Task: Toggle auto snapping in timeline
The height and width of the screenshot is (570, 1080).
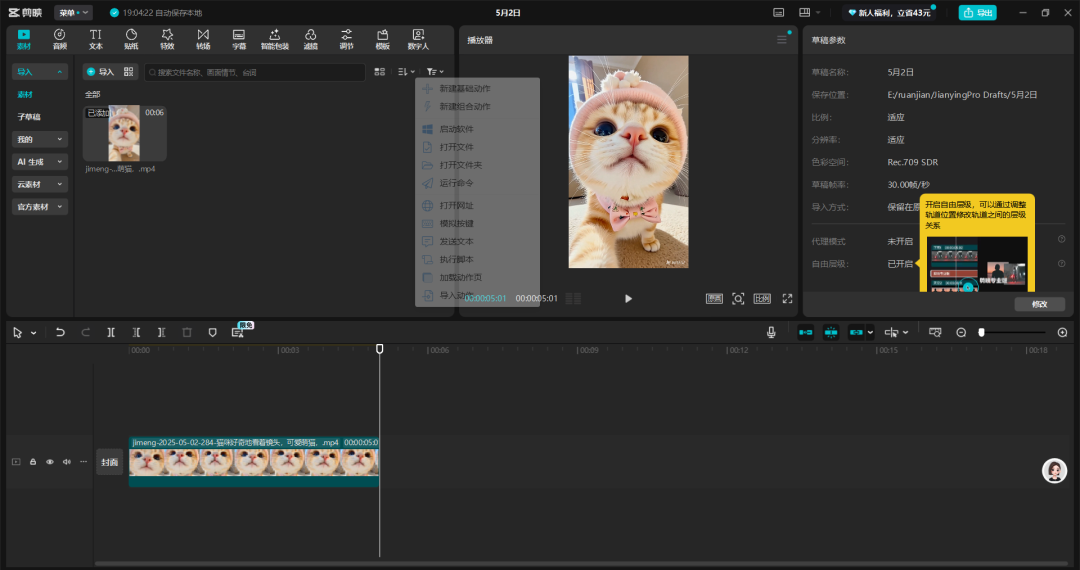Action: pos(831,332)
